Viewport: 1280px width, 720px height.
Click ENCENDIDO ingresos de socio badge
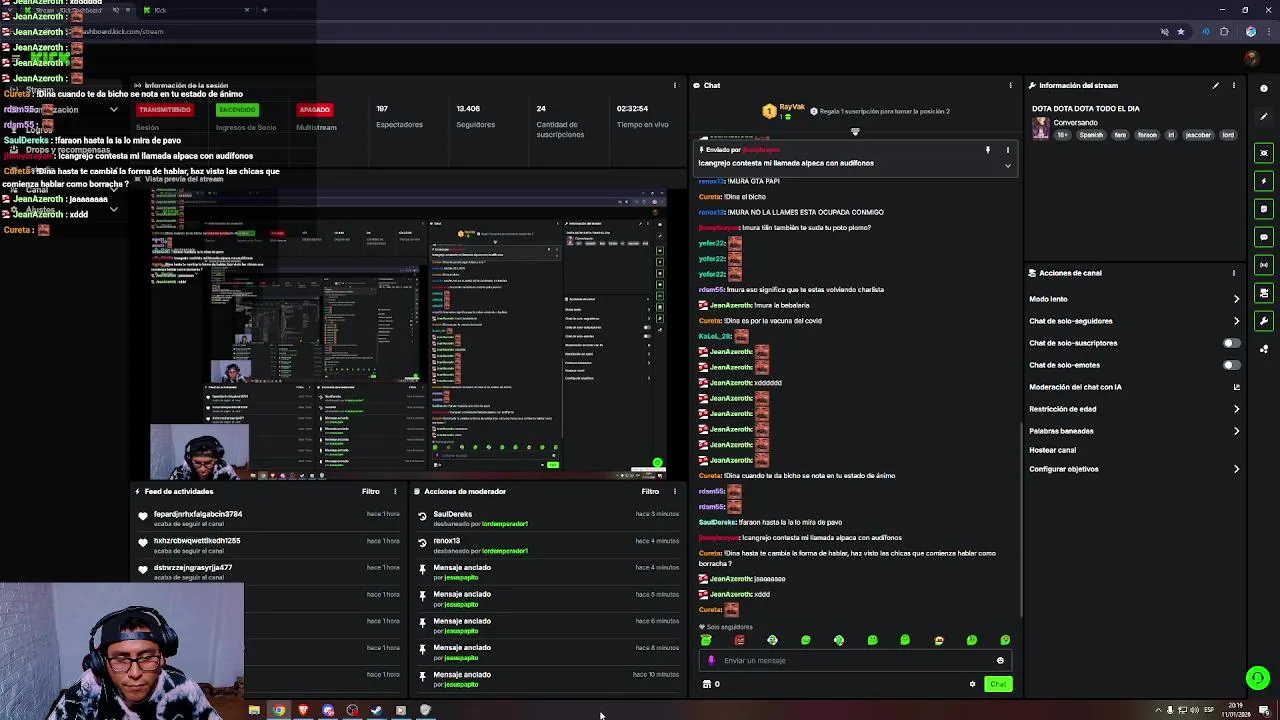coord(237,110)
